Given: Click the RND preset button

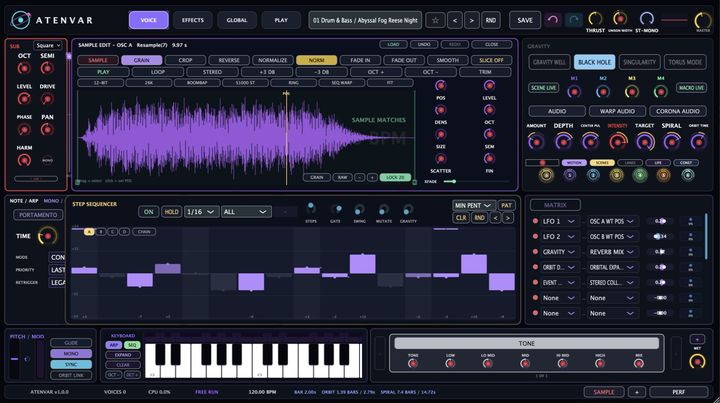Looking at the screenshot, I should point(491,20).
